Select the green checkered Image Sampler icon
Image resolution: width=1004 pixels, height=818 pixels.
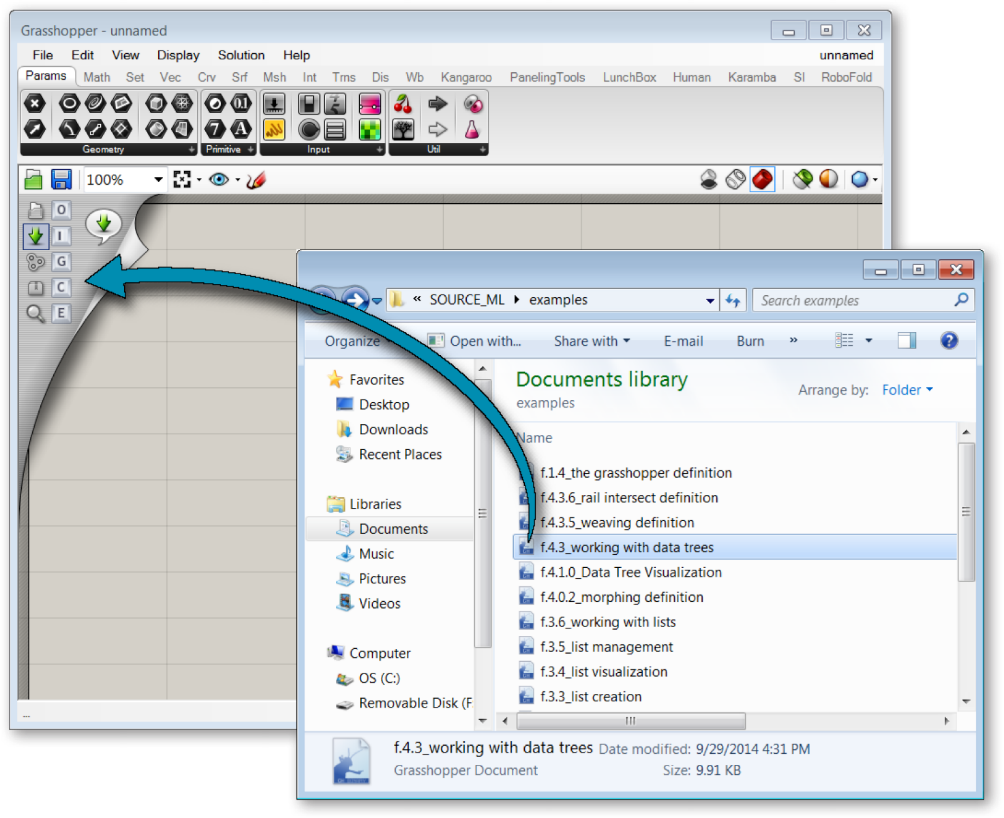[370, 129]
